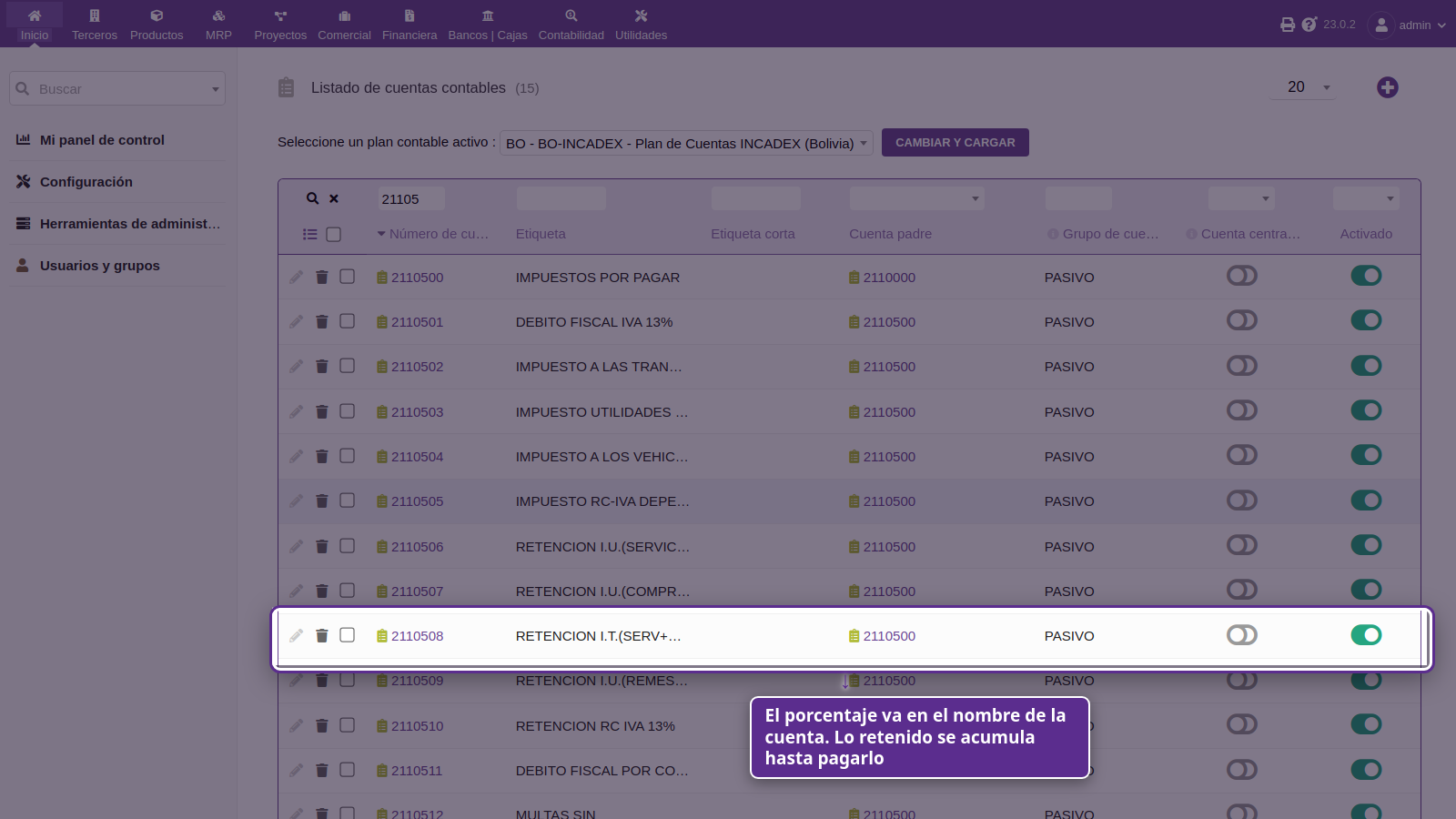Open Herramientas de administración sidebar link
The height and width of the screenshot is (819, 1456).
(130, 223)
